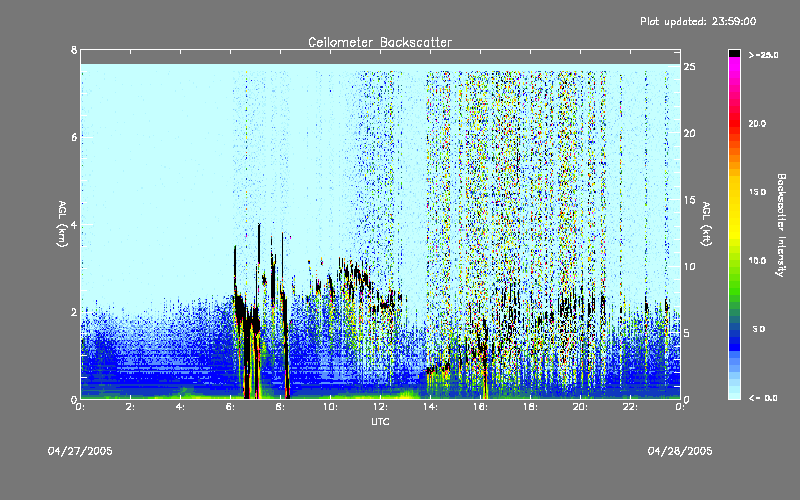Click the '4' tick on left km axis
800x500 pixels.
74,224
